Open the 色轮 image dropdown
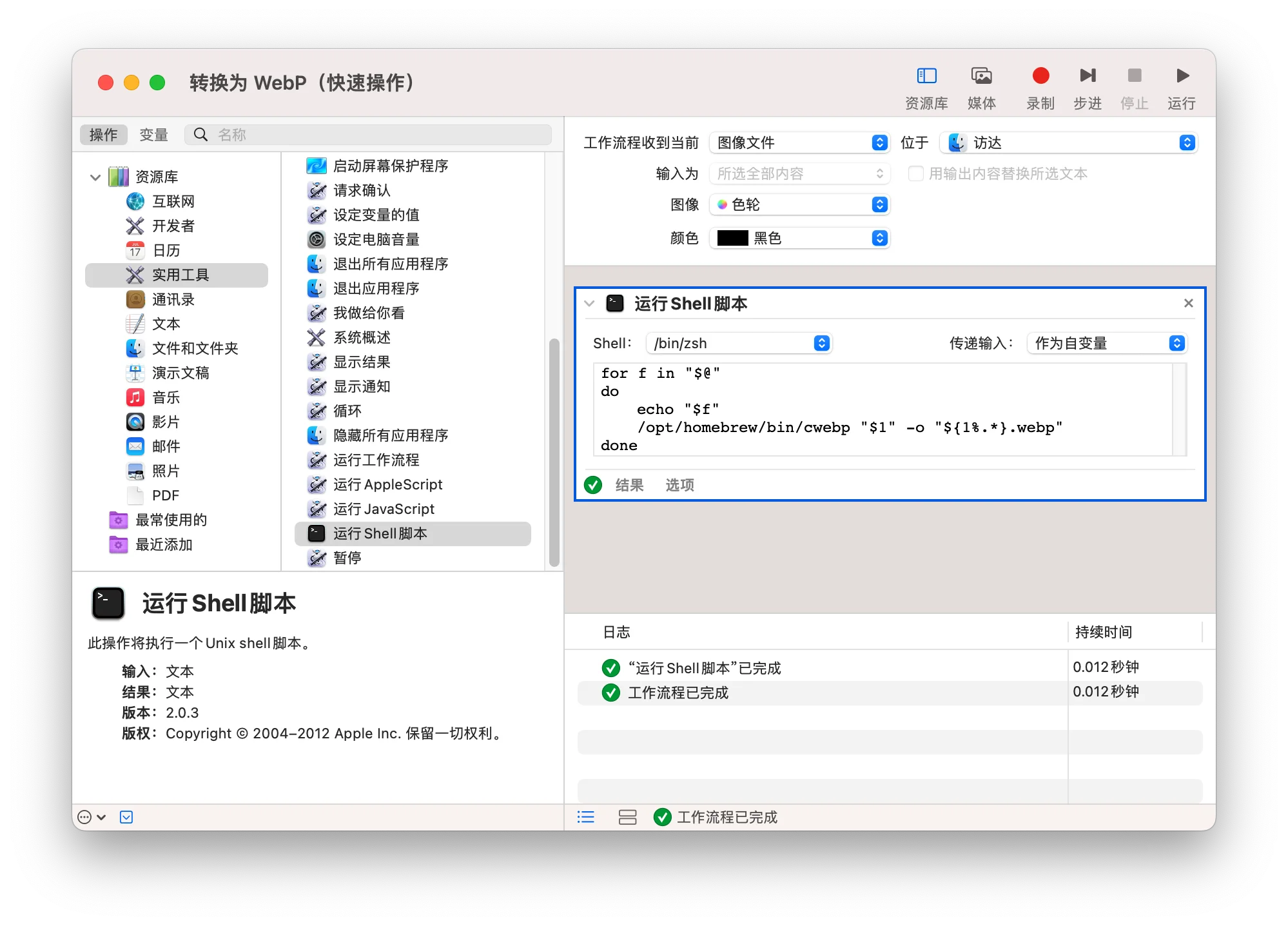The height and width of the screenshot is (926, 1288). click(799, 204)
